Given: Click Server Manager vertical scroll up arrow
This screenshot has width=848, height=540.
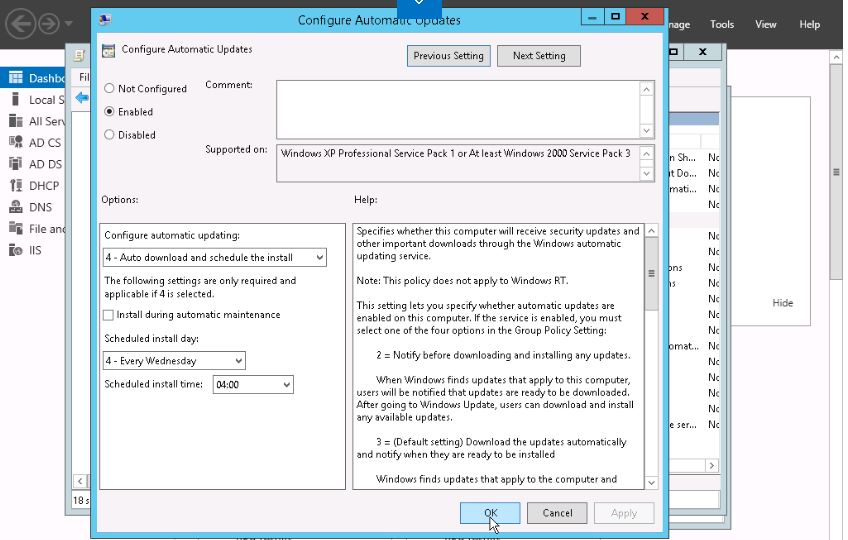Looking at the screenshot, I should tap(836, 57).
